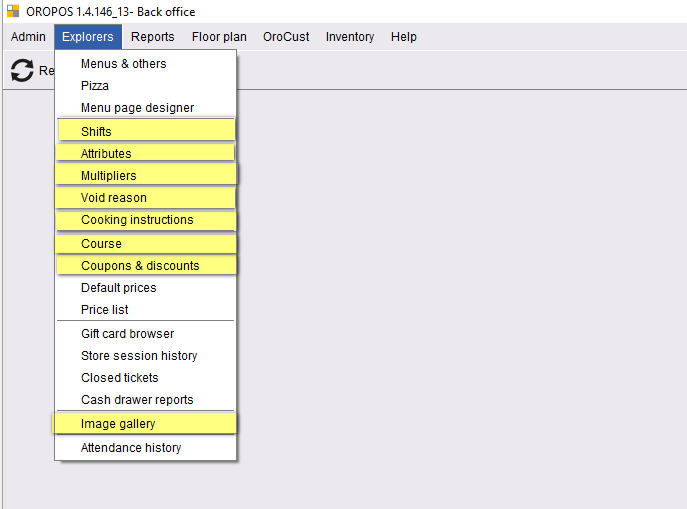The height and width of the screenshot is (509, 687).
Task: Open the Reports menu
Action: (x=152, y=37)
